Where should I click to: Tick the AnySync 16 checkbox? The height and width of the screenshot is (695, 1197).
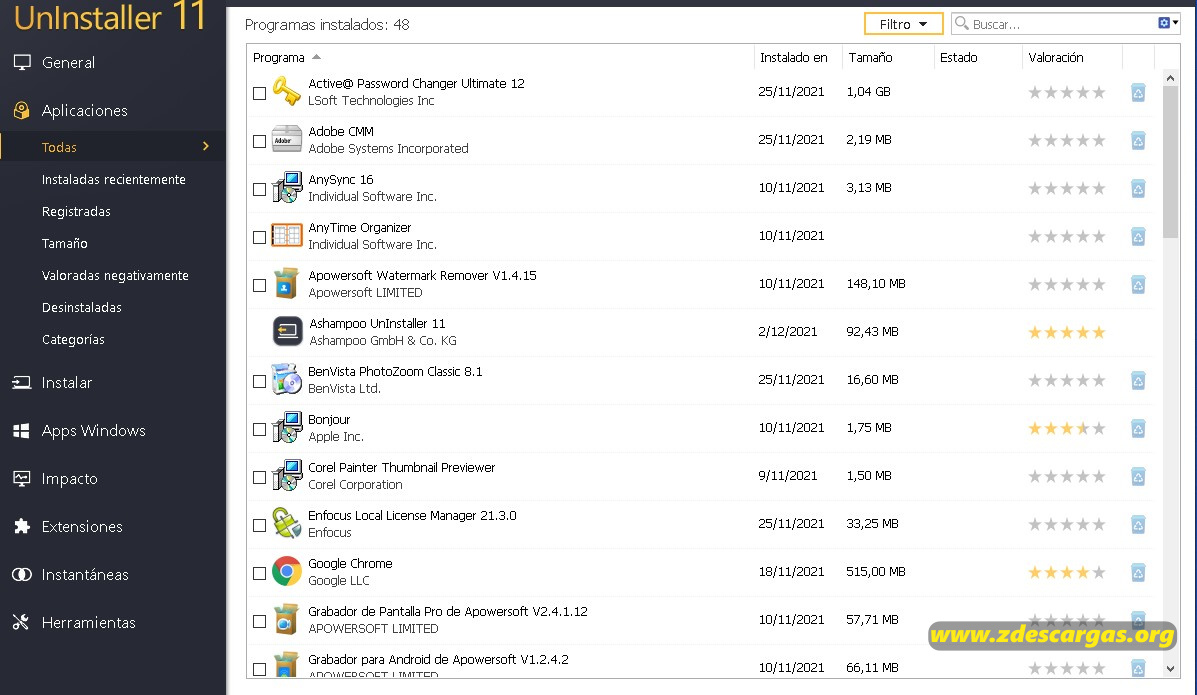point(260,189)
